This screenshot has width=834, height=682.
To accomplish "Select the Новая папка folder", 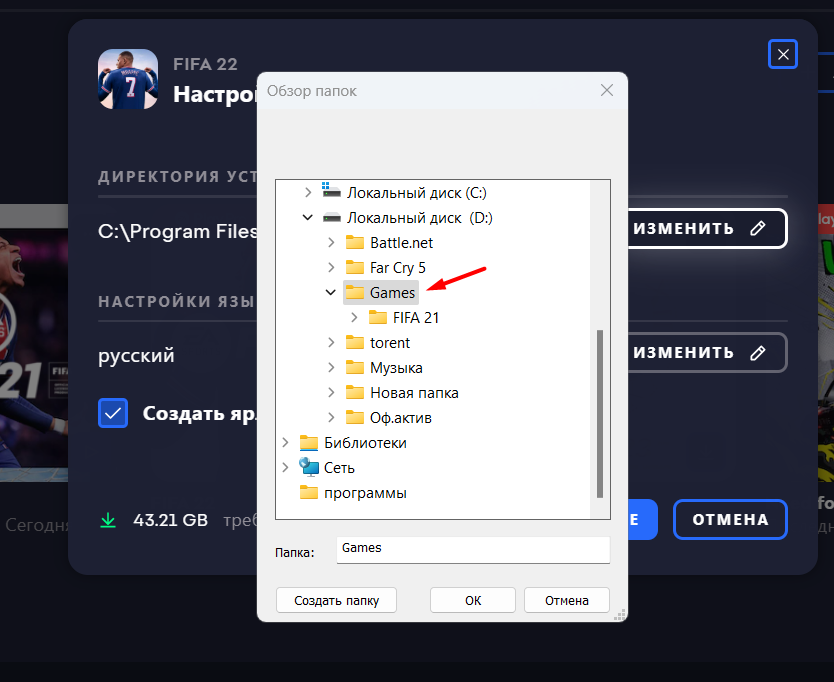I will point(414,393).
